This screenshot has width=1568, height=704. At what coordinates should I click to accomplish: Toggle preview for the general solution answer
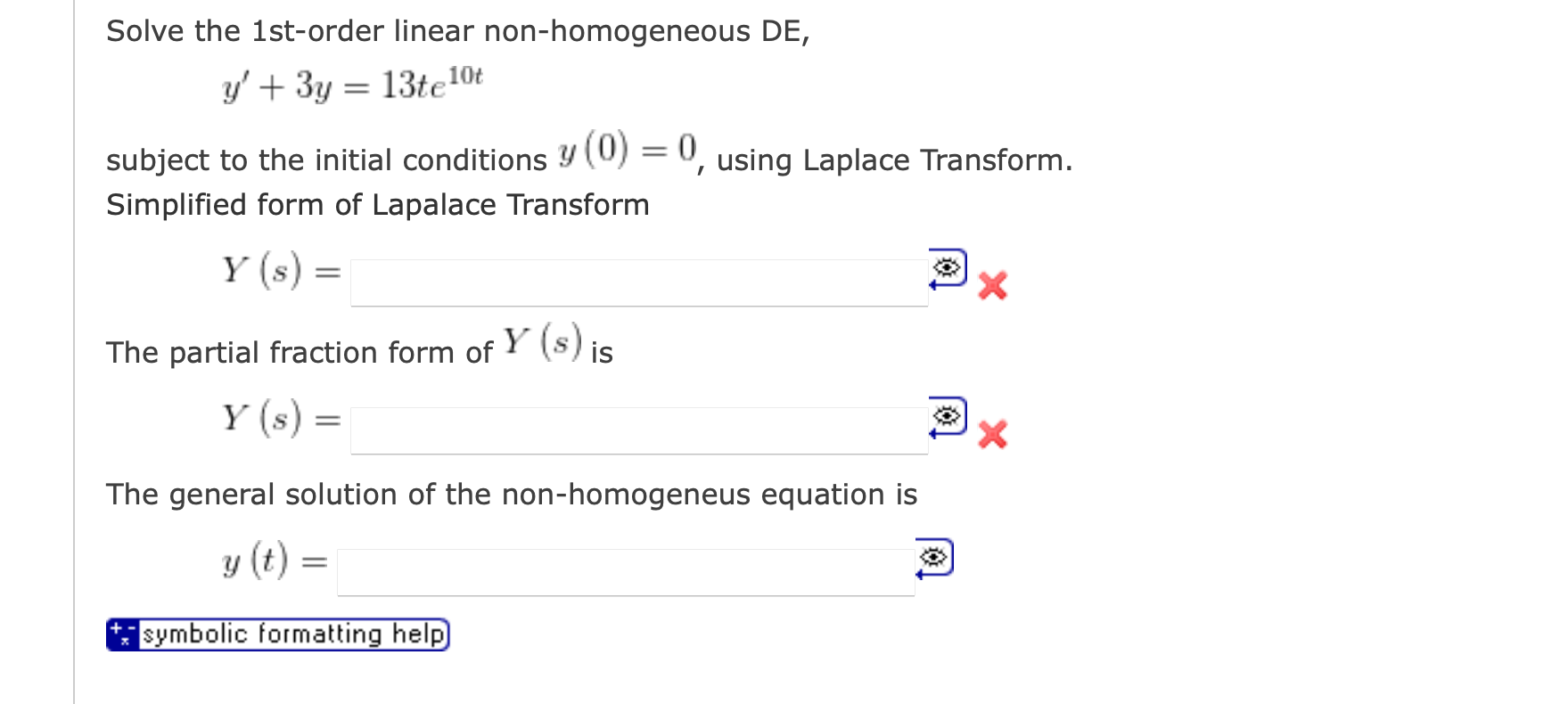coord(933,556)
